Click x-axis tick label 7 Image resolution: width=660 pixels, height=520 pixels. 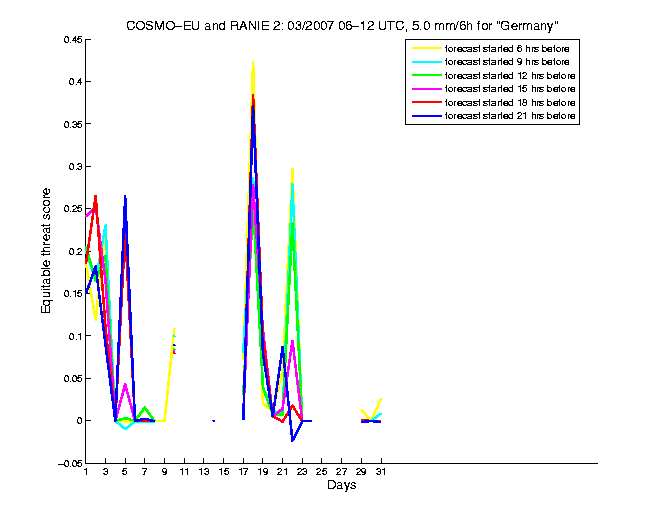[145, 472]
